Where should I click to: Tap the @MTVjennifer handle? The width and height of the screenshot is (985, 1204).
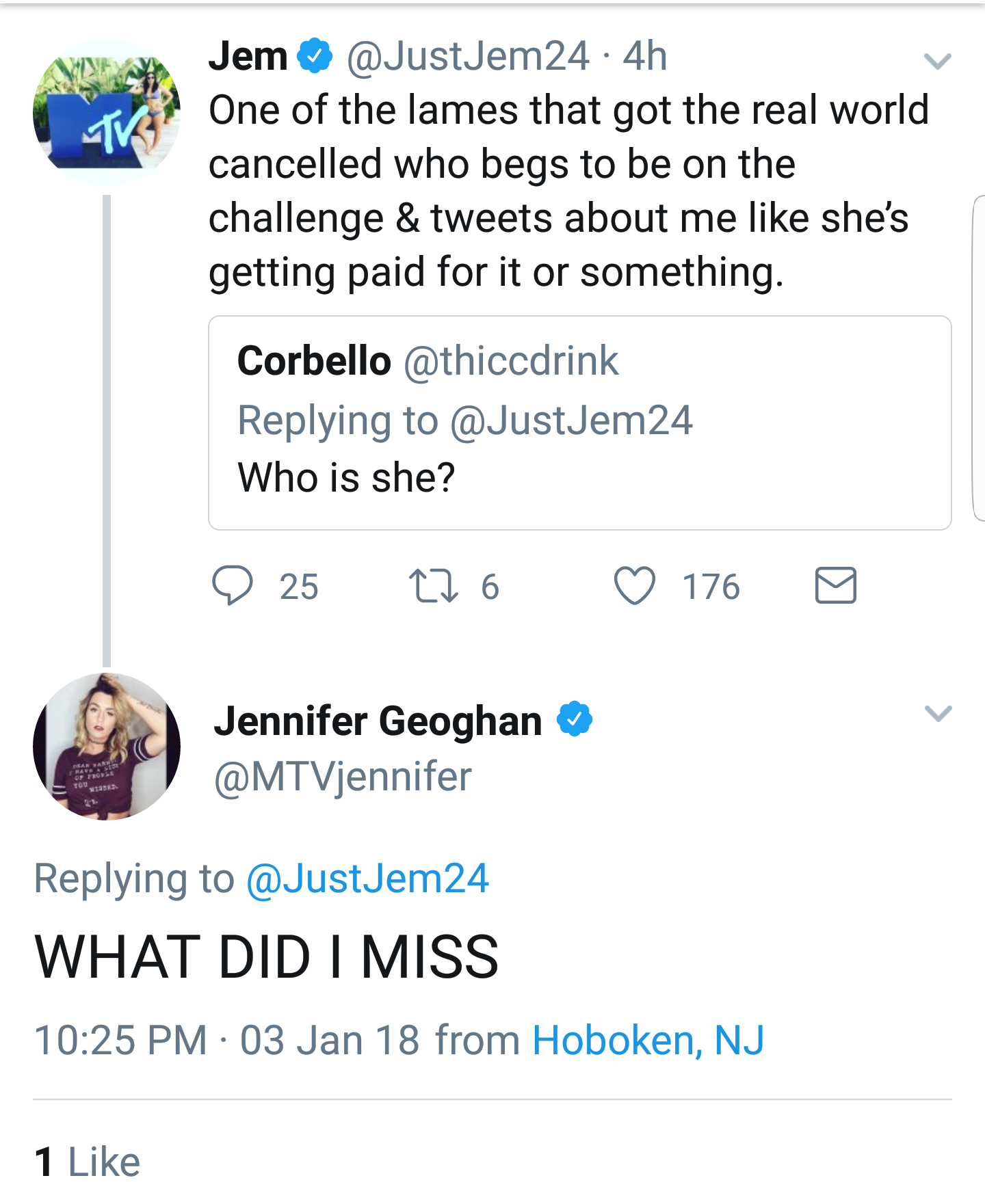tap(343, 777)
